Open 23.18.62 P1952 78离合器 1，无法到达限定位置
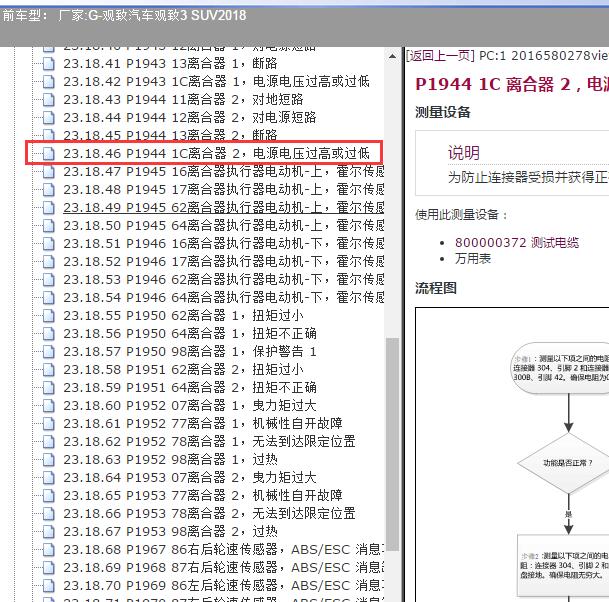This screenshot has height=602, width=609. point(209,441)
